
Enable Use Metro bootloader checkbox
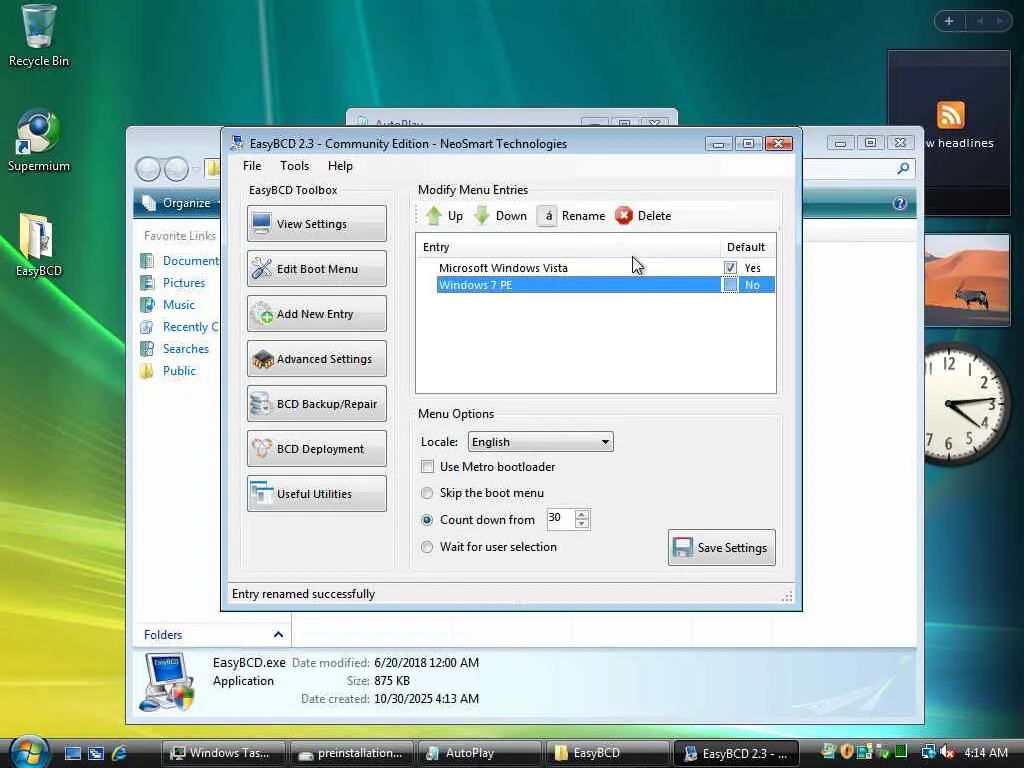427,467
